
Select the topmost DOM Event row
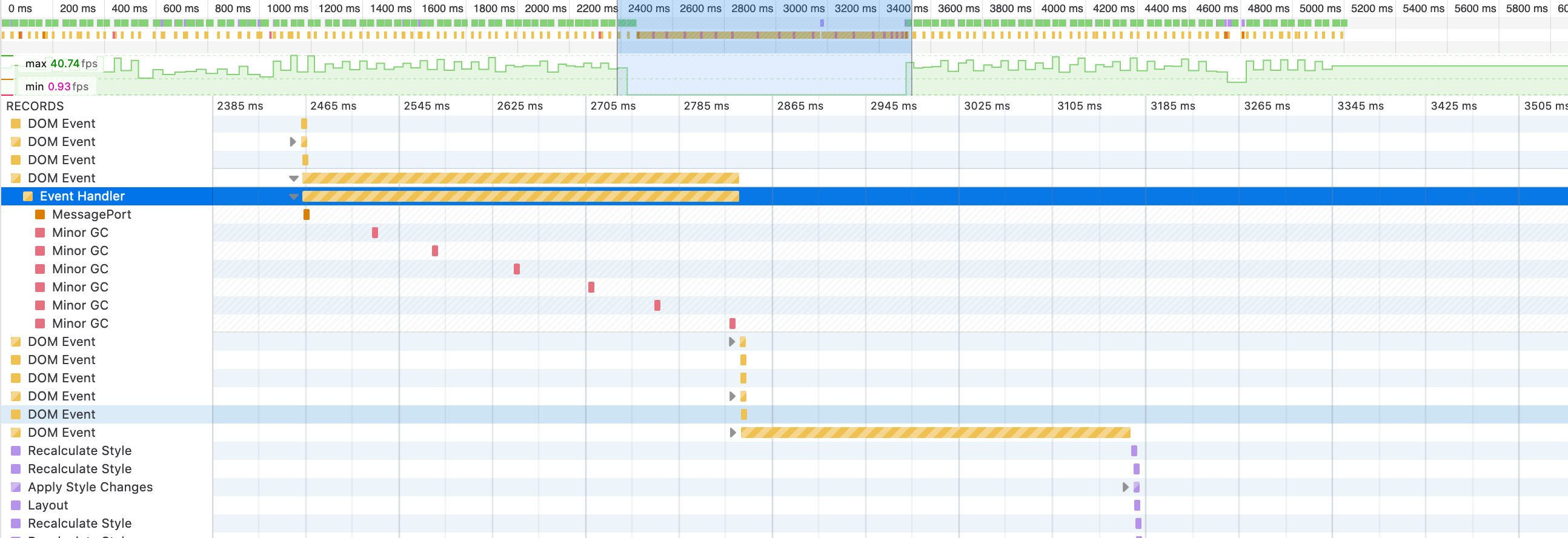point(784,124)
